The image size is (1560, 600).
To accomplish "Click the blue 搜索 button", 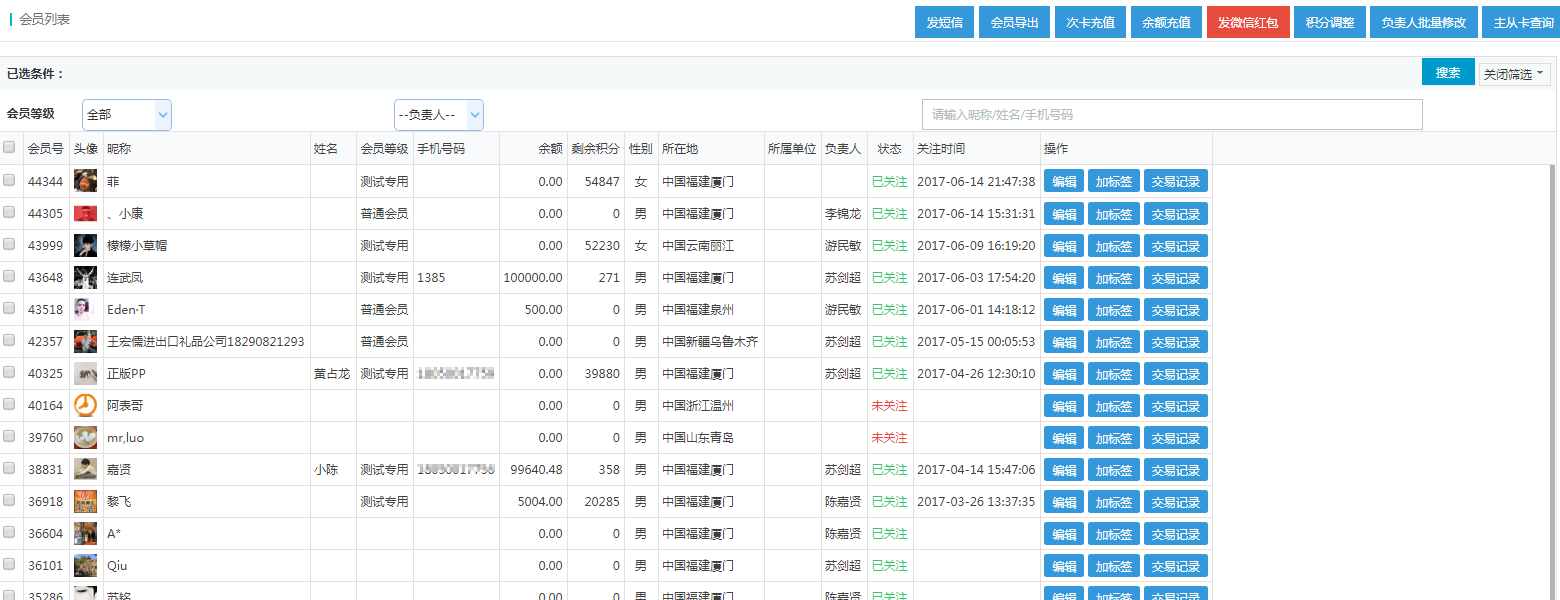I will [1448, 72].
